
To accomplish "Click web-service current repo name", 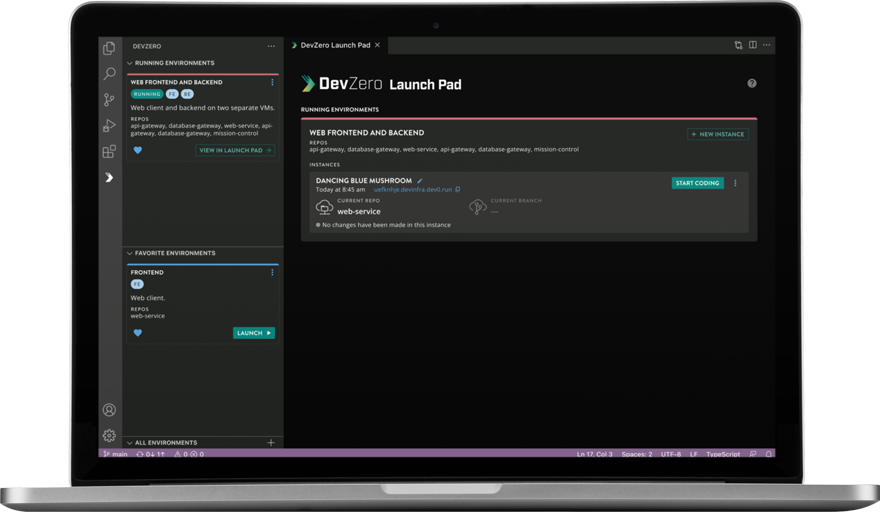I will tap(359, 212).
